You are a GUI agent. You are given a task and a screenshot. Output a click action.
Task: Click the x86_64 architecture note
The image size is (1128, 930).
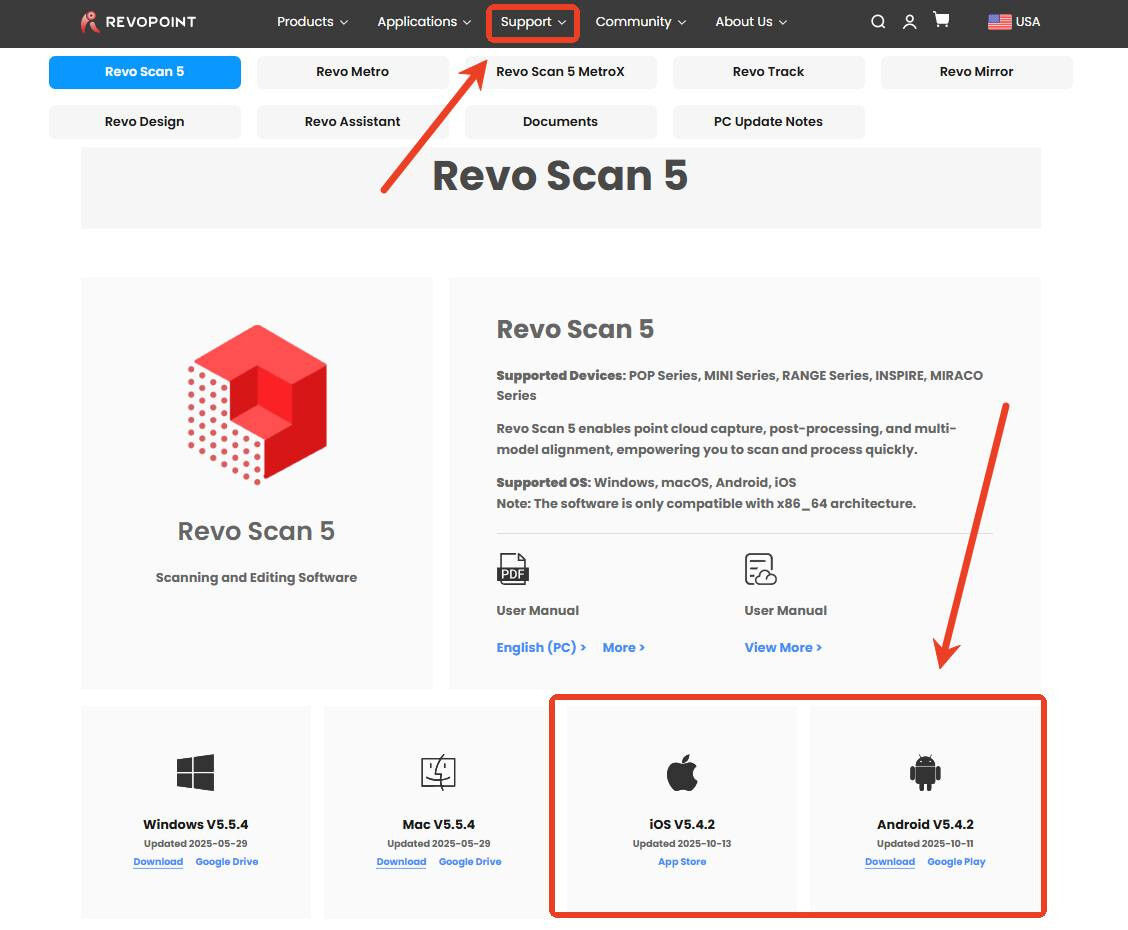click(706, 503)
